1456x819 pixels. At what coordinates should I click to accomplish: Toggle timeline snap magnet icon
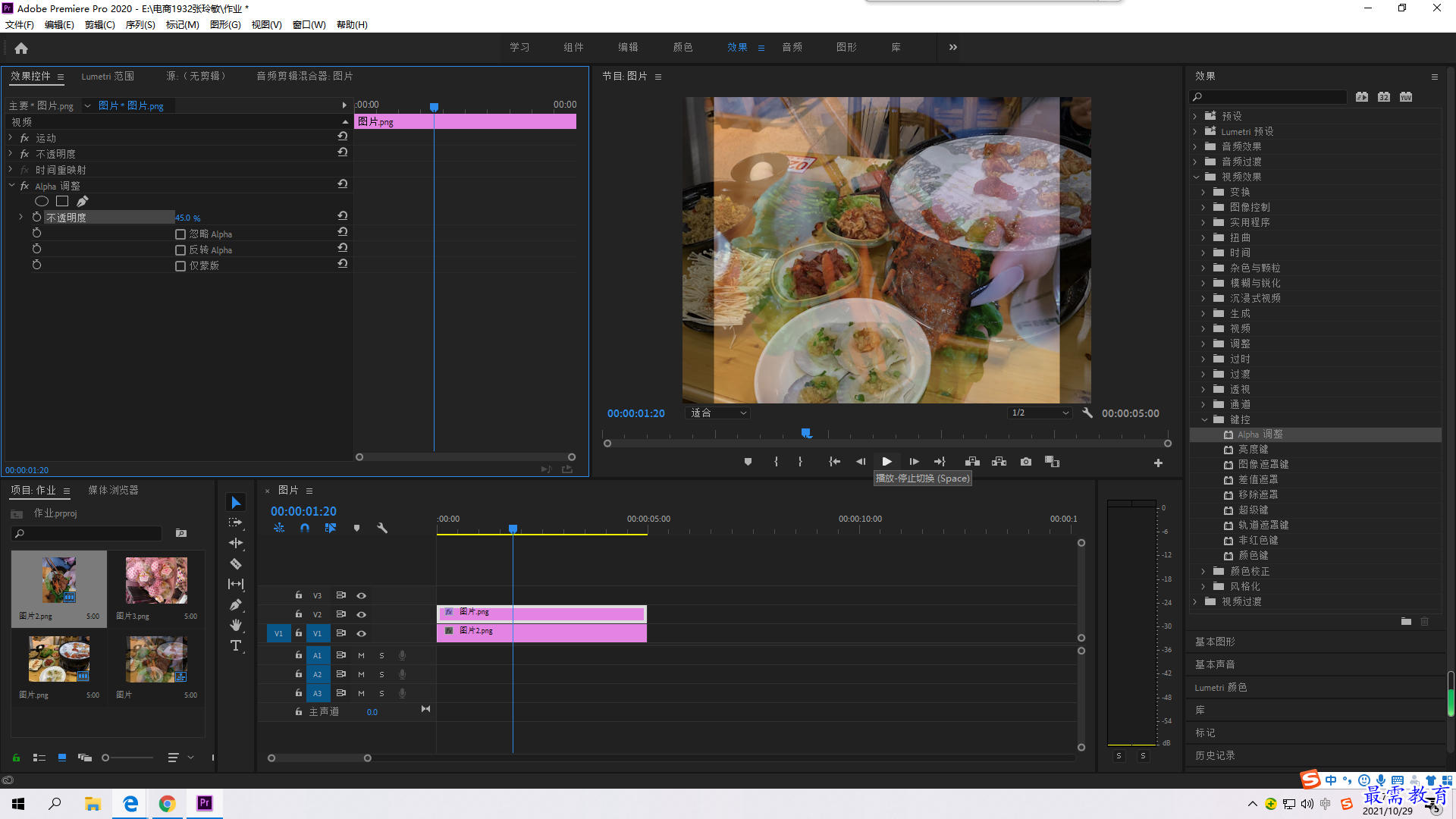tap(305, 529)
